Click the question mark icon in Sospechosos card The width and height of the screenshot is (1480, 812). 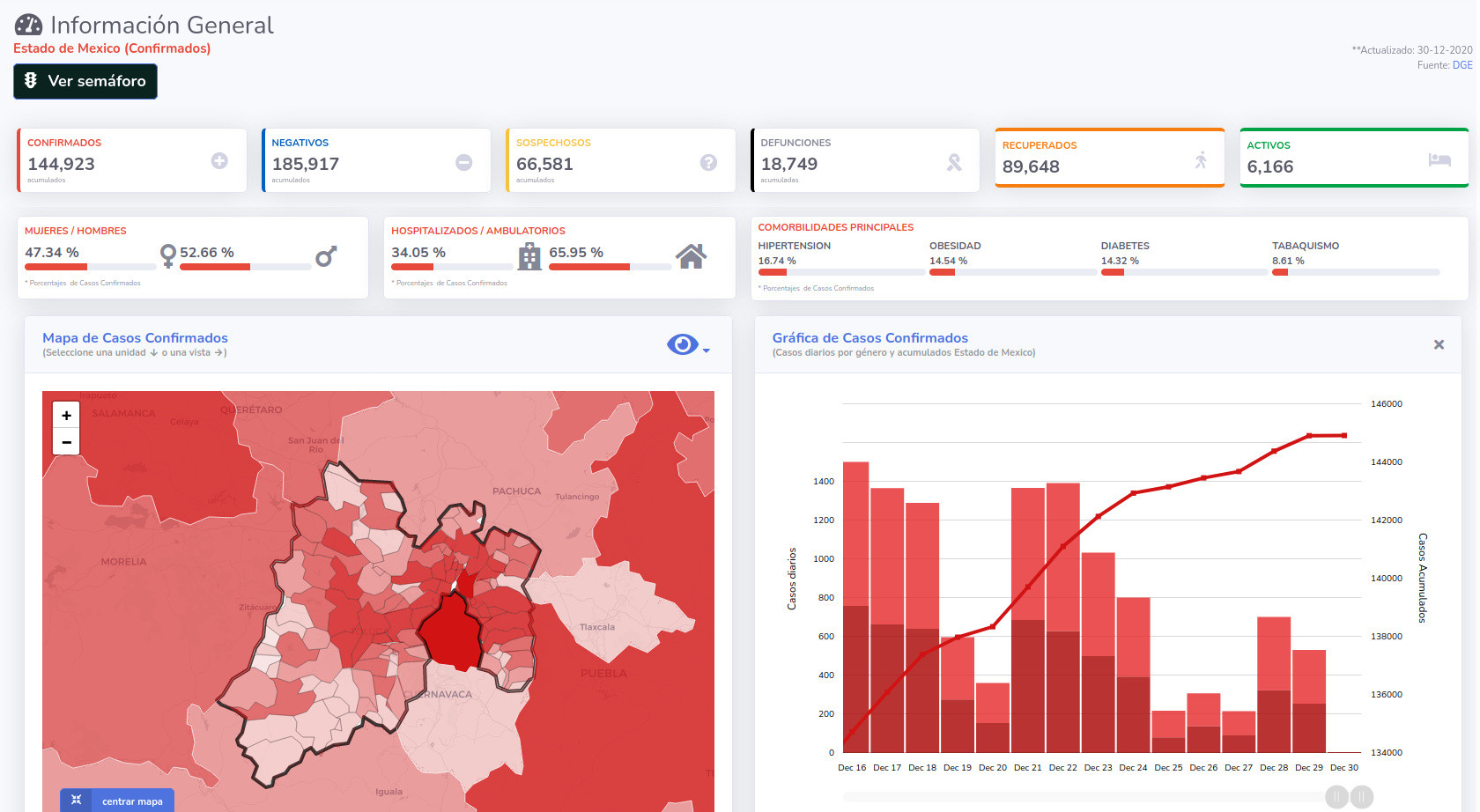[708, 162]
